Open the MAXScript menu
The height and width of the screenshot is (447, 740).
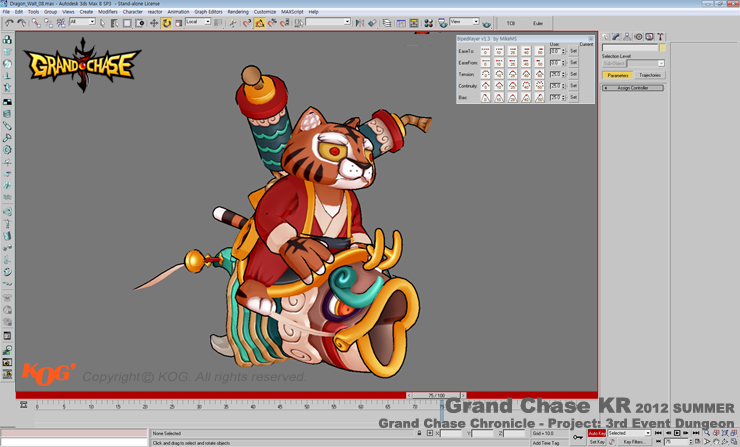pyautogui.click(x=293, y=12)
